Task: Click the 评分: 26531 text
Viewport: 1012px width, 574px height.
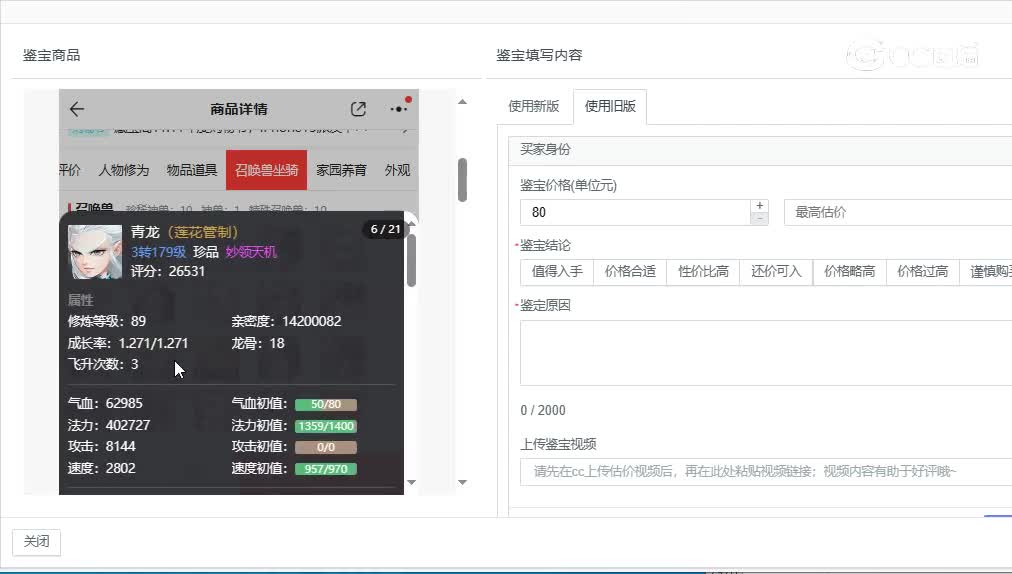Action: click(168, 271)
